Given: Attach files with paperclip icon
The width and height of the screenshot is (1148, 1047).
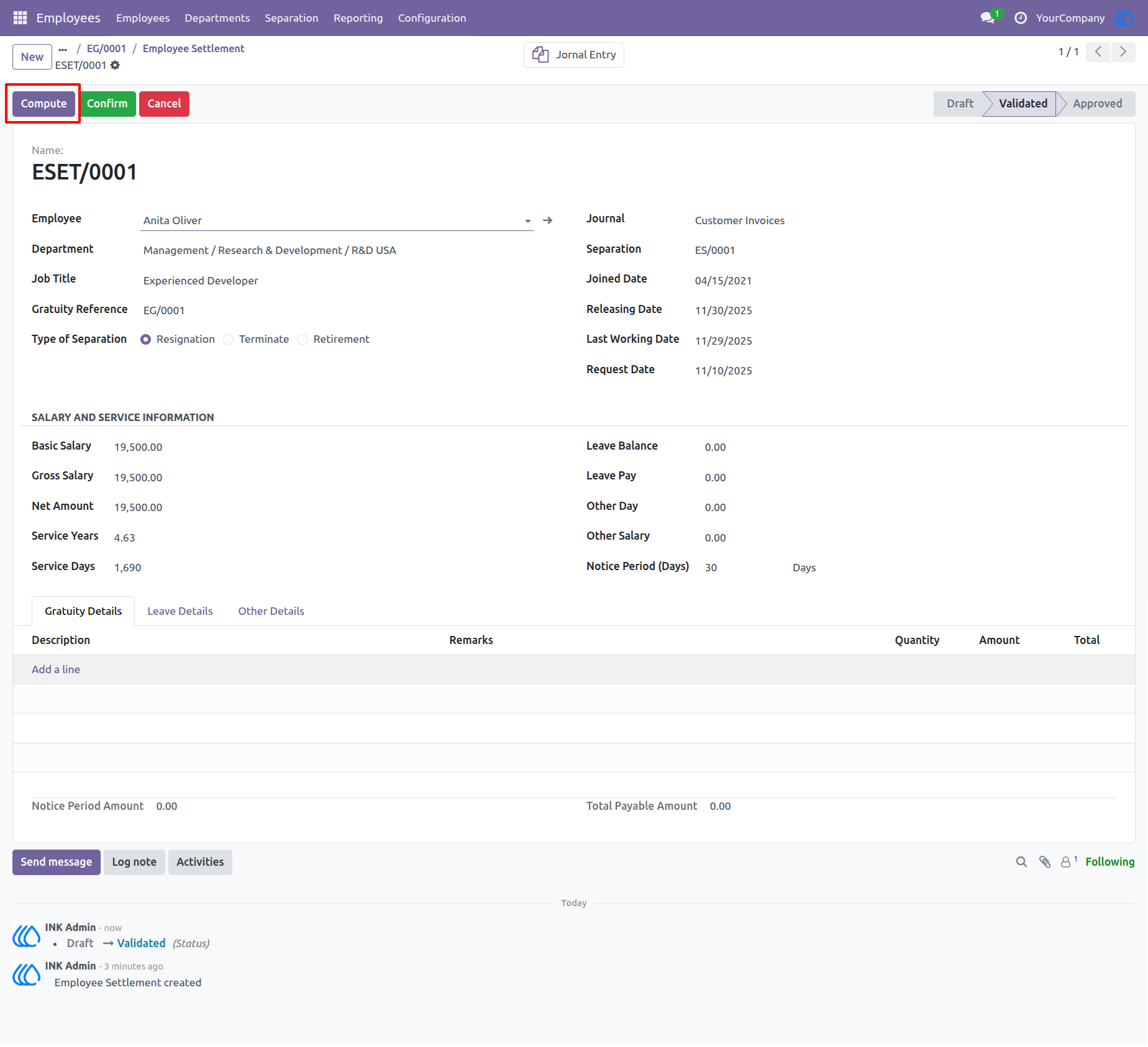Looking at the screenshot, I should point(1045,863).
